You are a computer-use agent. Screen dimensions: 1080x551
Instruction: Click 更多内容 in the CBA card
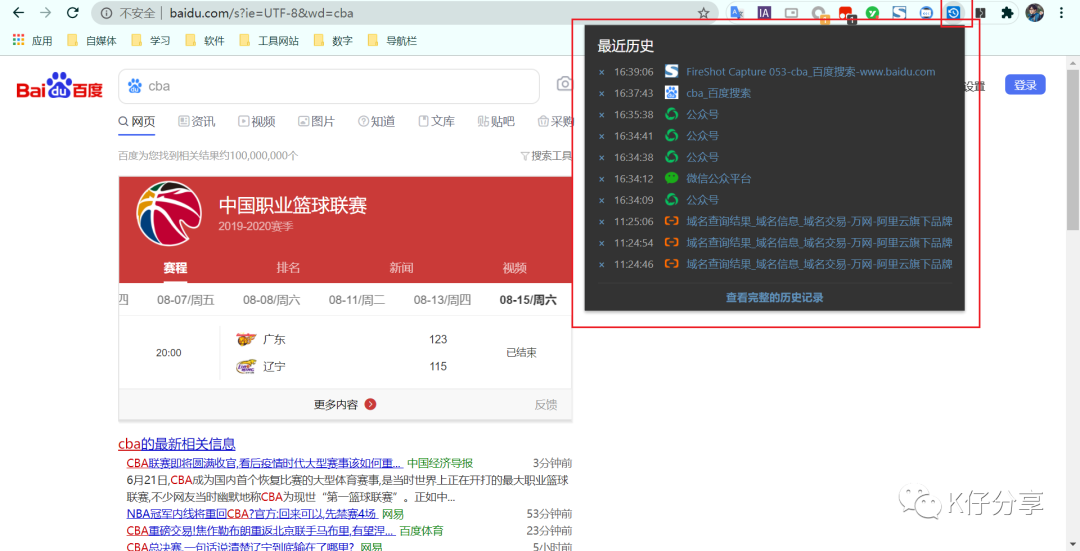345,404
